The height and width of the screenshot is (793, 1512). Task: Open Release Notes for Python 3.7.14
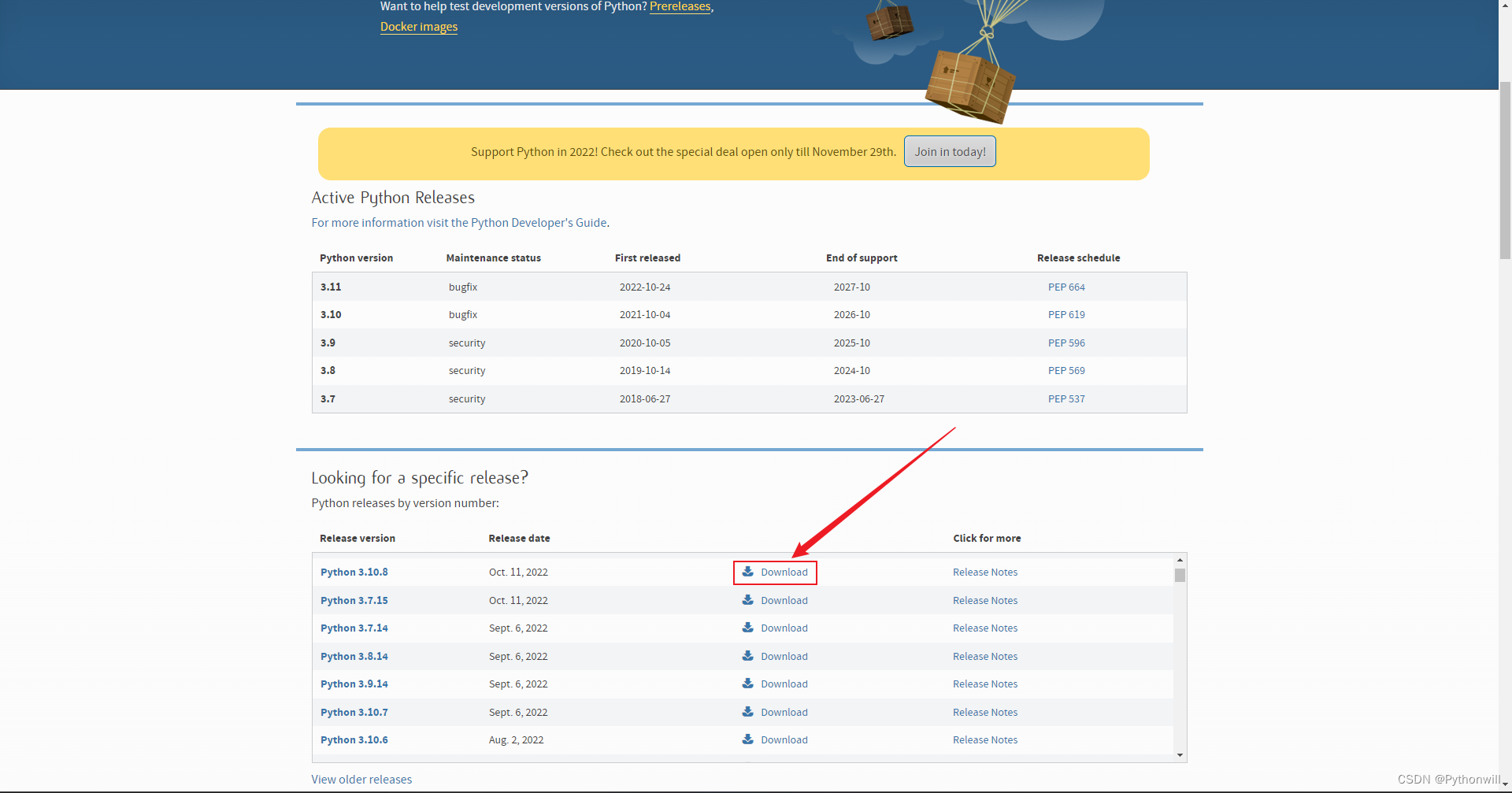click(985, 628)
